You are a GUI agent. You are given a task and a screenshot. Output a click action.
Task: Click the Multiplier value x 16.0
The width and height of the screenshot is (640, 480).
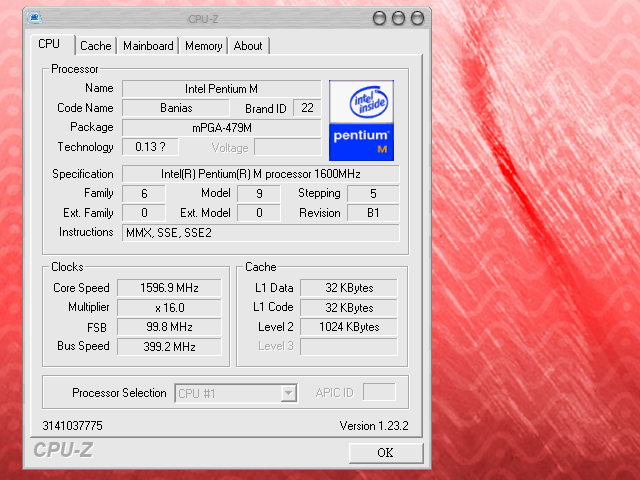(x=169, y=307)
